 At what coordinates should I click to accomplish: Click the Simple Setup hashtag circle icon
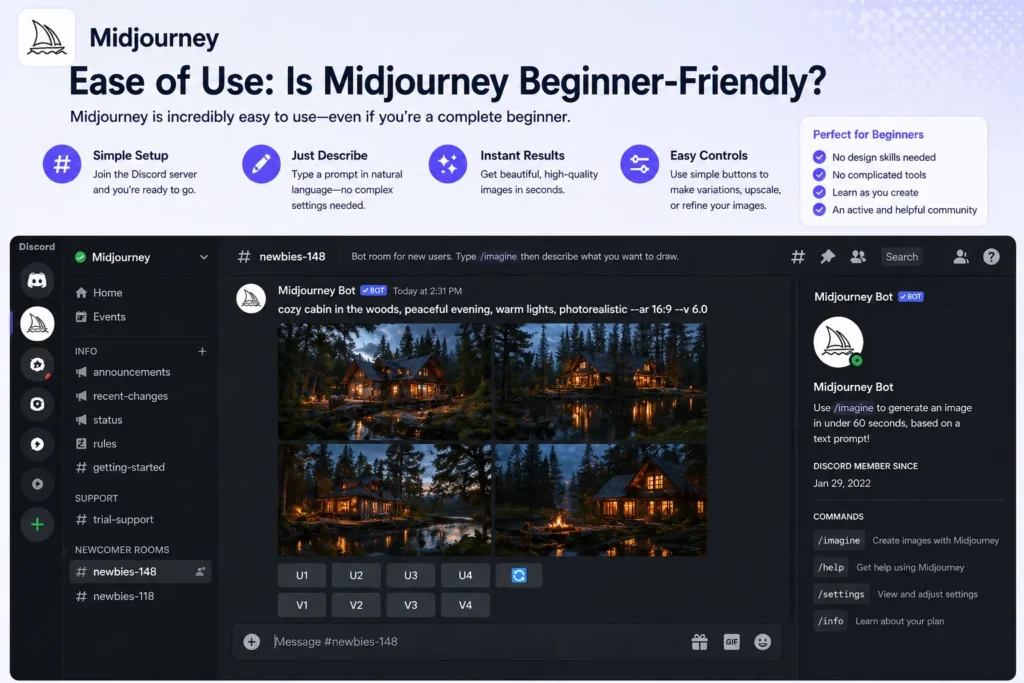click(62, 164)
